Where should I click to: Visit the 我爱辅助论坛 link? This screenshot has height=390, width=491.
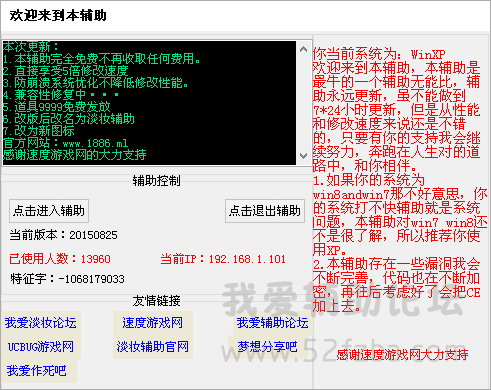coord(273,323)
